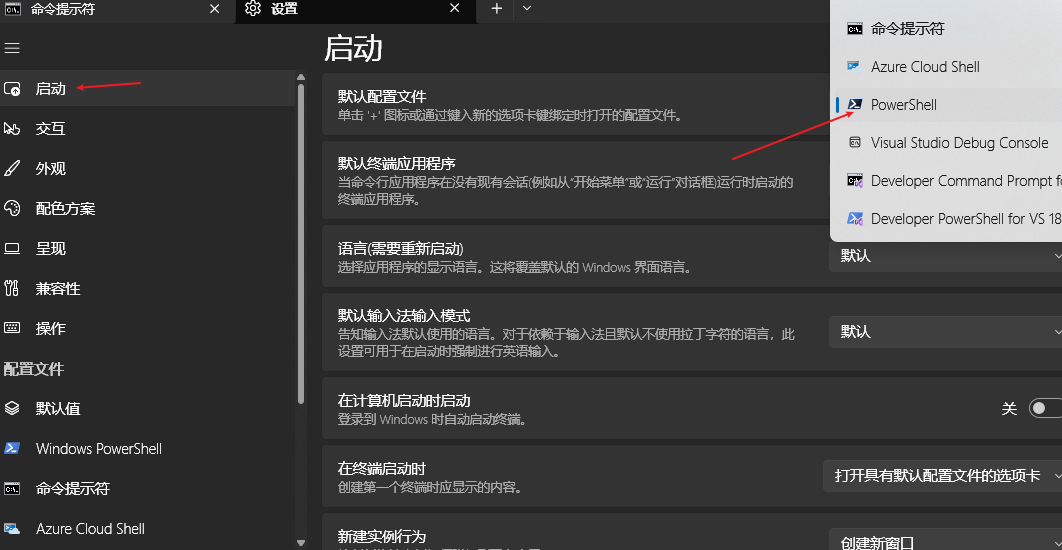This screenshot has width=1062, height=550.
Task: Open the Windows PowerShell profile in sidebar
Action: click(98, 449)
